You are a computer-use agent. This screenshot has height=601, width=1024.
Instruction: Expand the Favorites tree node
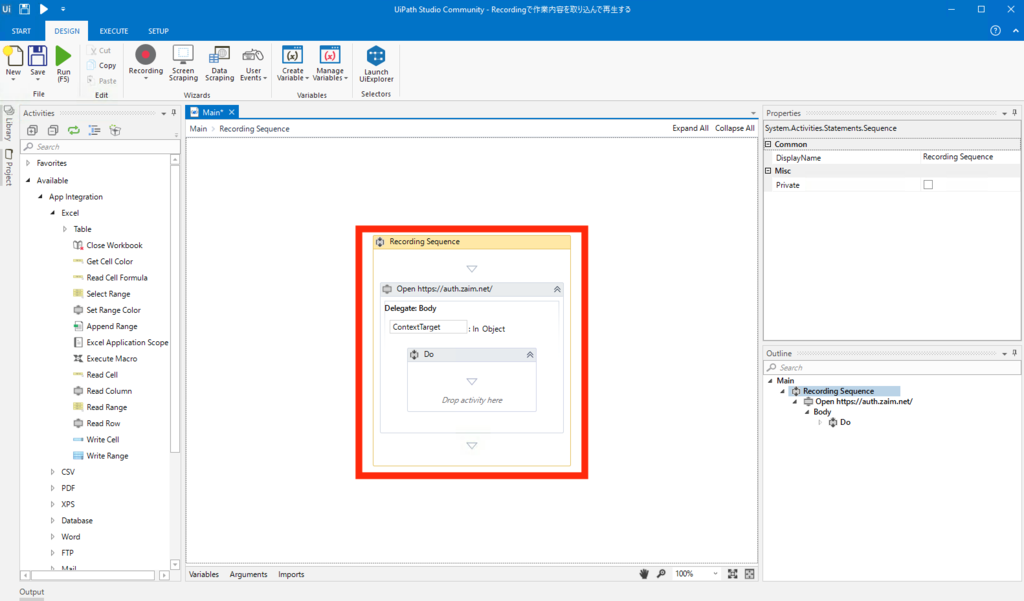click(27, 163)
